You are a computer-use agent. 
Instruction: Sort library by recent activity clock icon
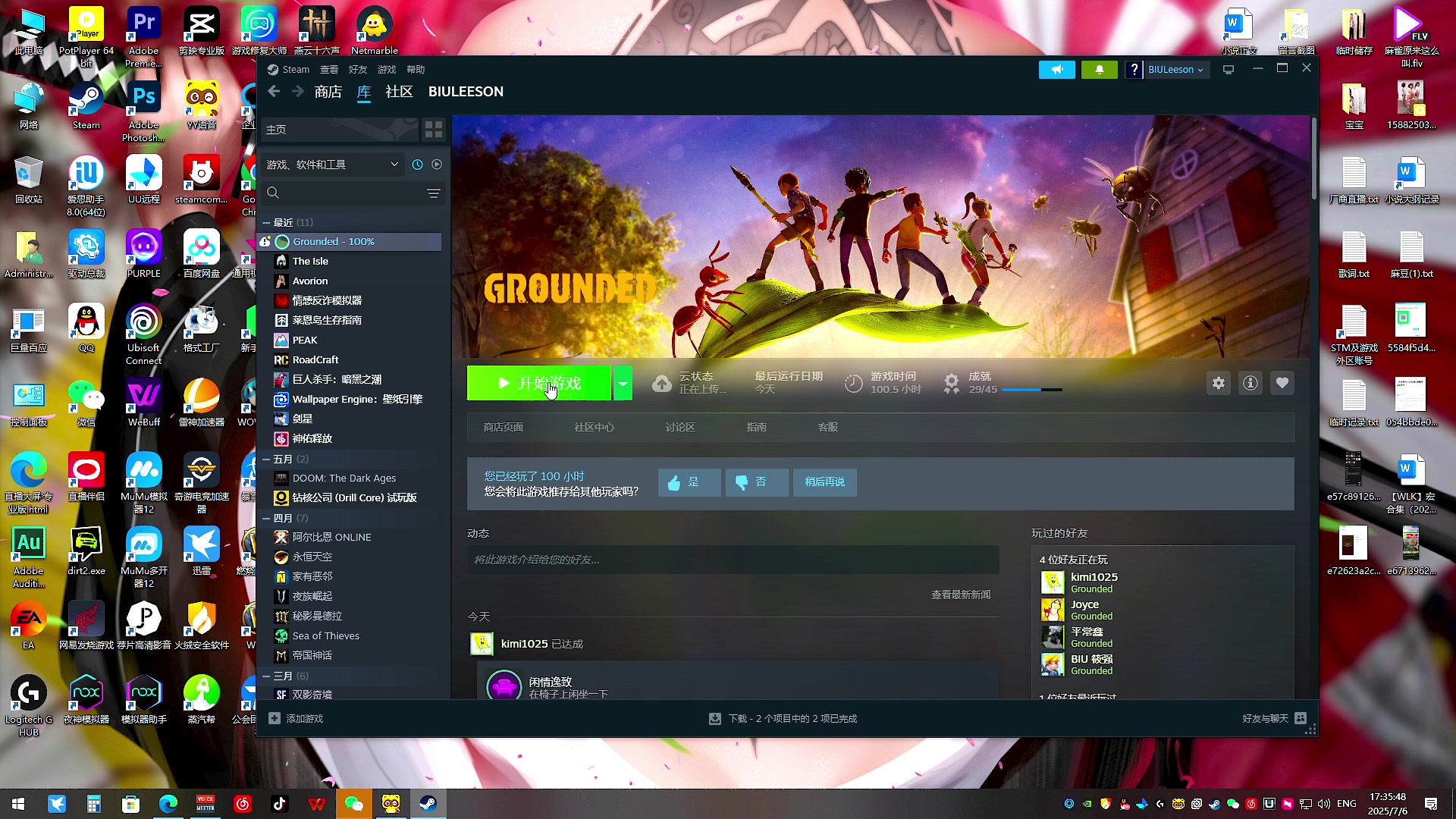pos(417,165)
